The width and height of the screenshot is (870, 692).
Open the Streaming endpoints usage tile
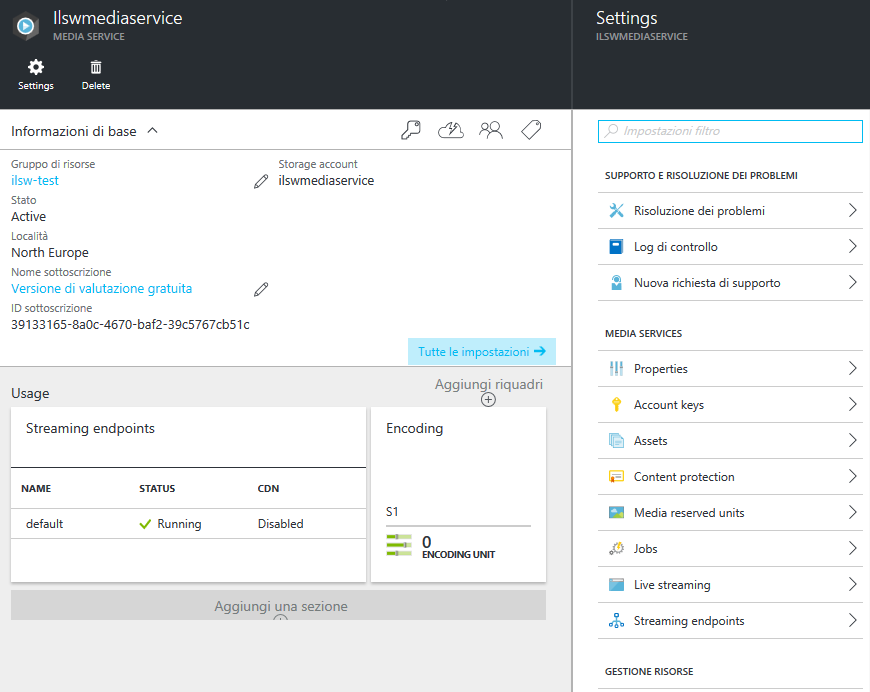pyautogui.click(x=189, y=494)
